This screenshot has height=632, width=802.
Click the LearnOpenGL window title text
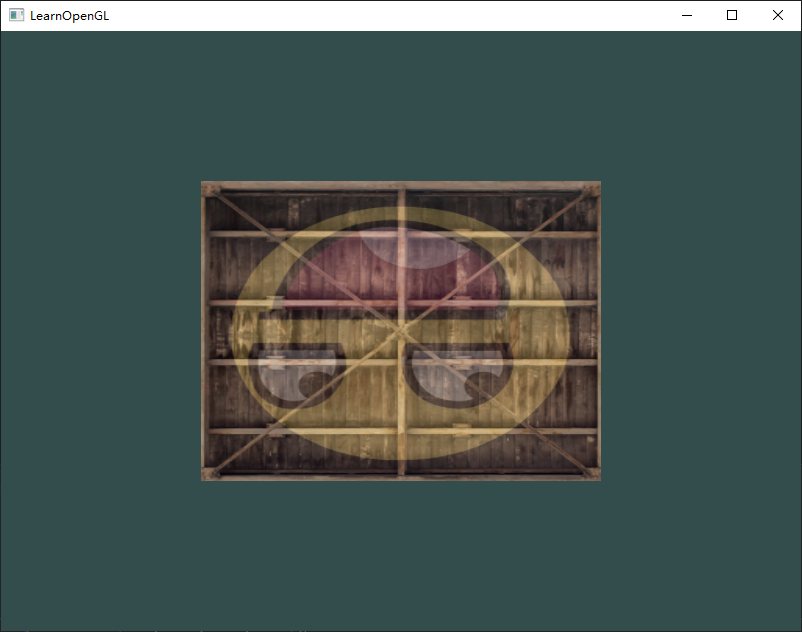(x=70, y=16)
